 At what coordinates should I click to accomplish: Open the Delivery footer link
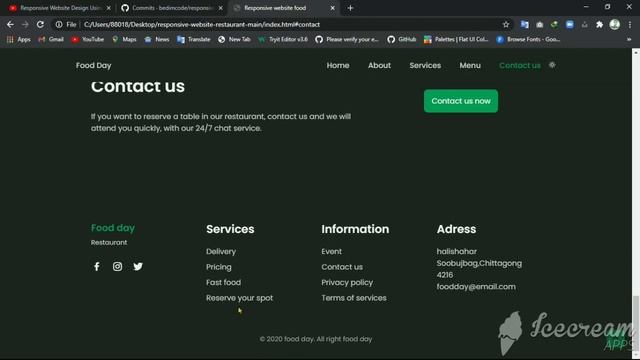coord(221,251)
